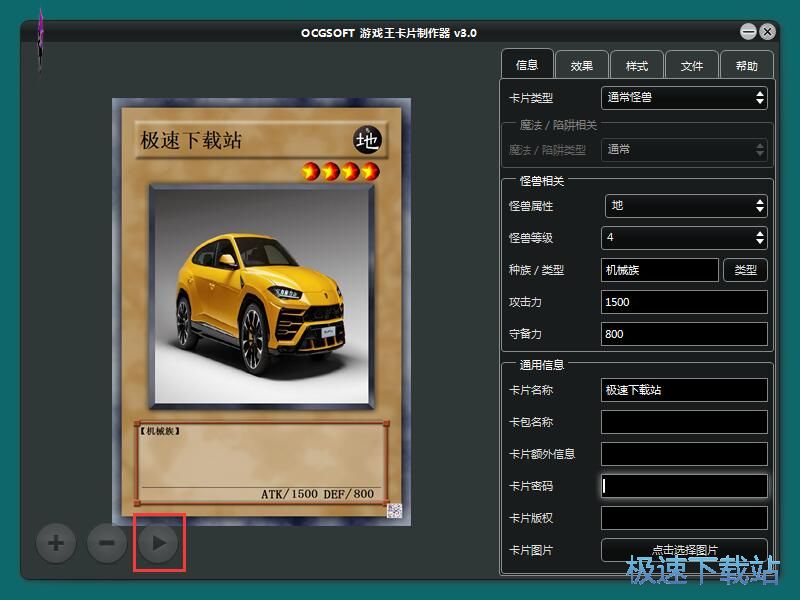This screenshot has width=800, height=600.
Task: Open the 样式 tab
Action: (637, 65)
